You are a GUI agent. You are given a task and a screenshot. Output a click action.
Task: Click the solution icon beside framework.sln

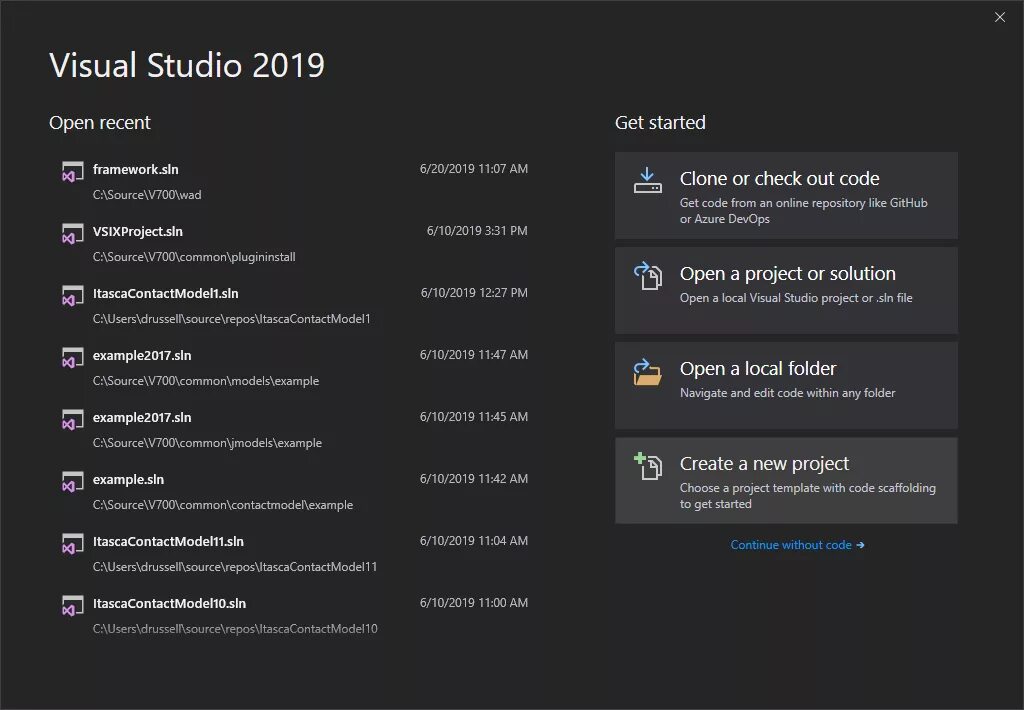[72, 172]
